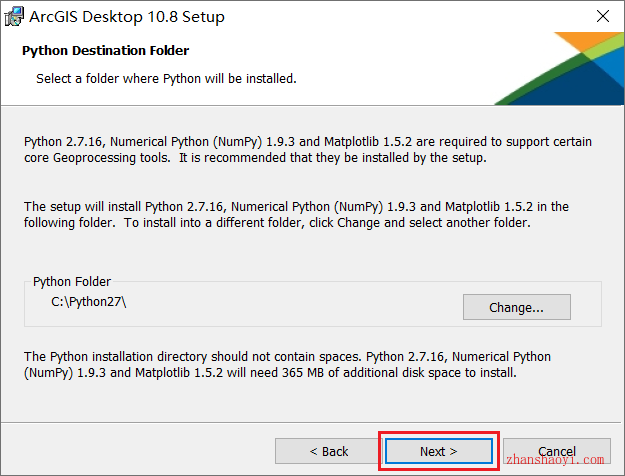Image resolution: width=625 pixels, height=476 pixels.
Task: Click the paragraph starting 'The setup will install'
Action: [x=296, y=214]
